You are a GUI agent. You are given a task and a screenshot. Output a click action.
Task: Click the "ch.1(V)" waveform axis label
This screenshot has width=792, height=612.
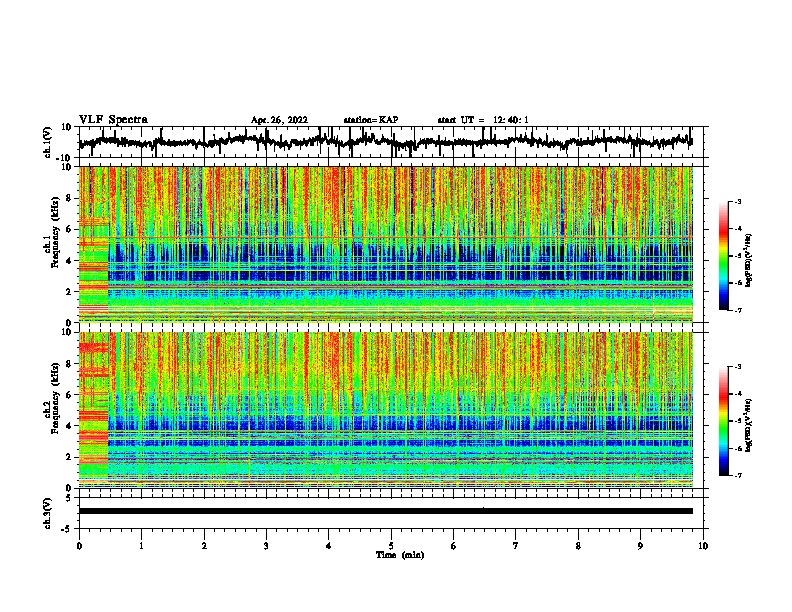(x=48, y=142)
